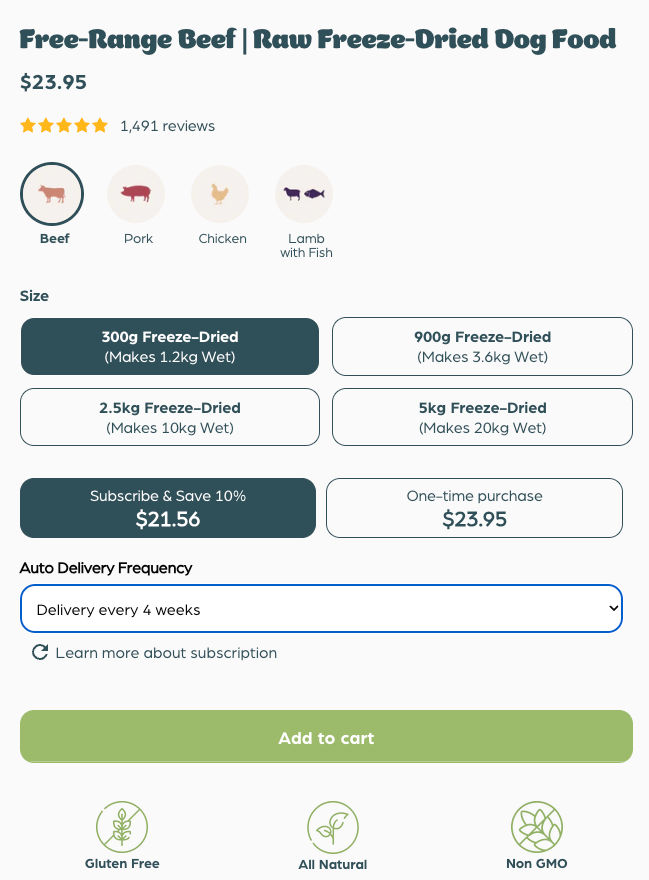Select 300g Freeze-Dried size option
Screen dimensions: 649x880
170,346
